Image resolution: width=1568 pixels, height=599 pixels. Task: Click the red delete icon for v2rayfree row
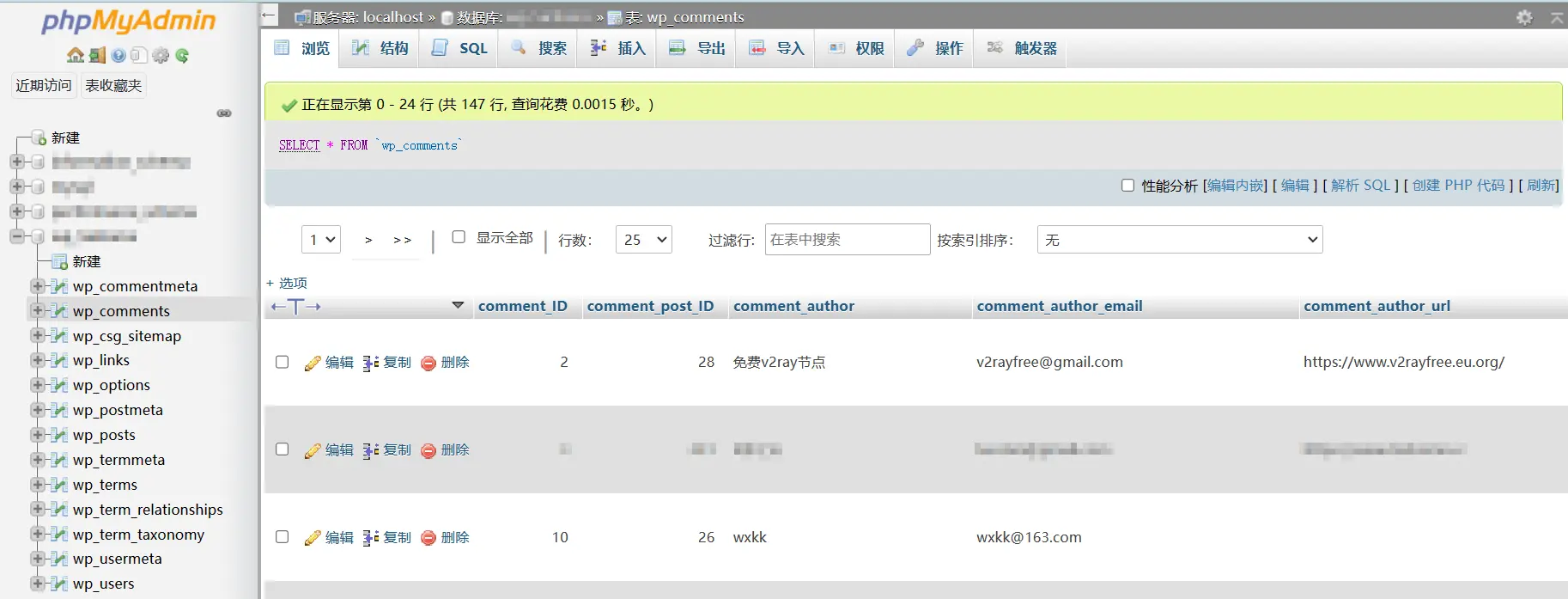point(428,363)
